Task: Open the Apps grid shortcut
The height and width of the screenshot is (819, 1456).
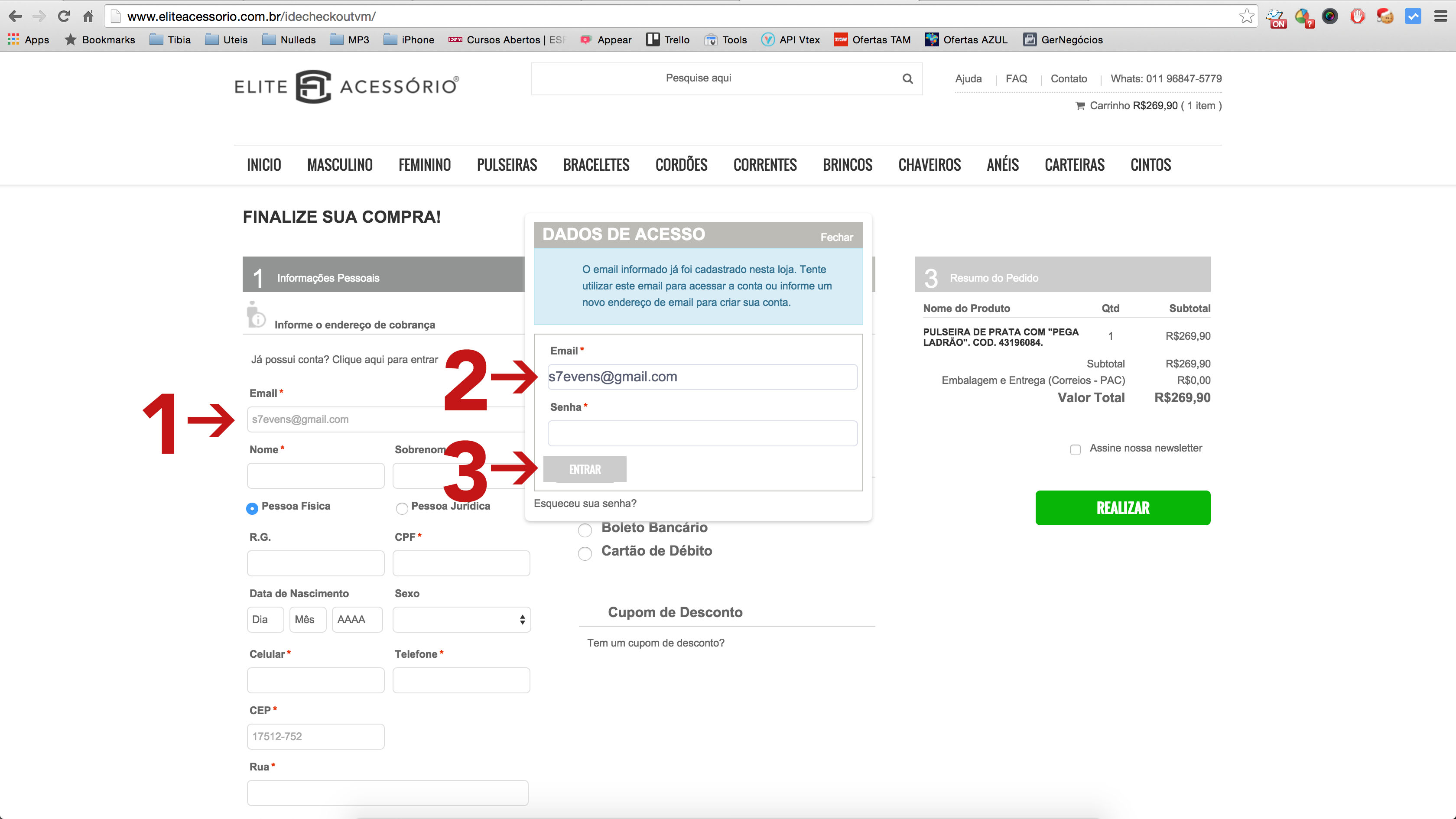Action: pos(13,39)
